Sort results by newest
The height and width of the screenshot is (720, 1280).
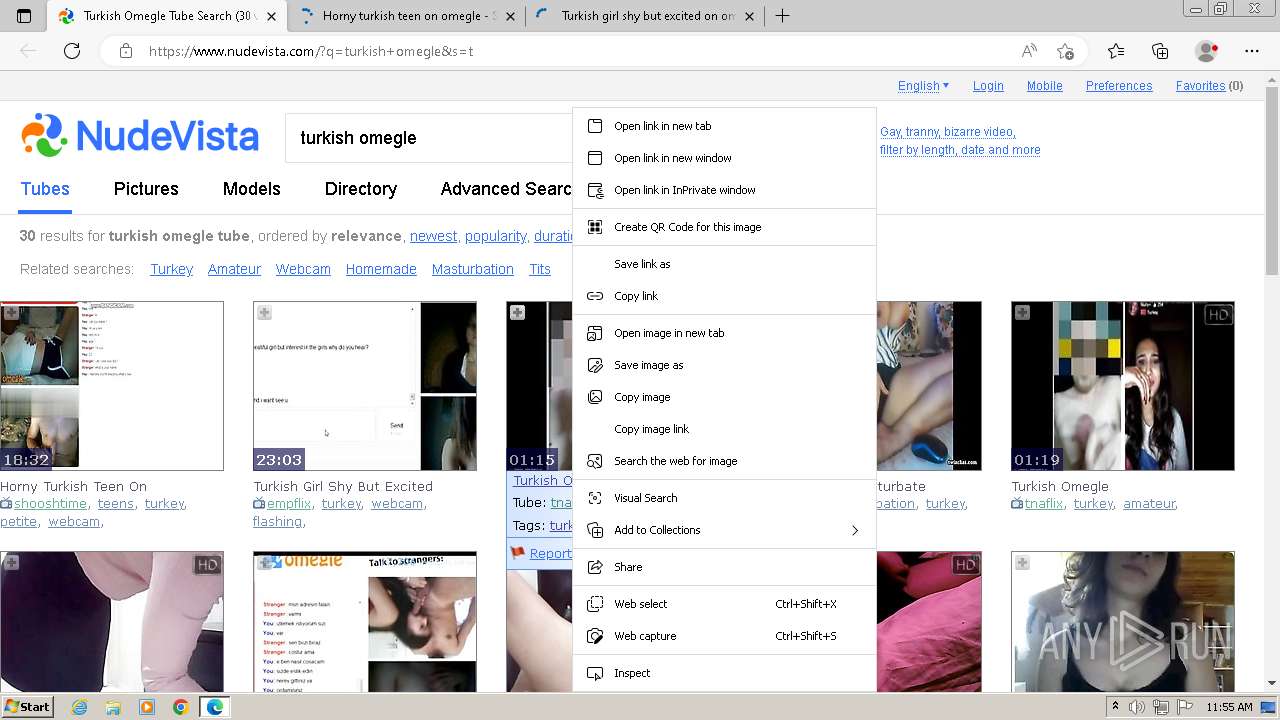433,237
